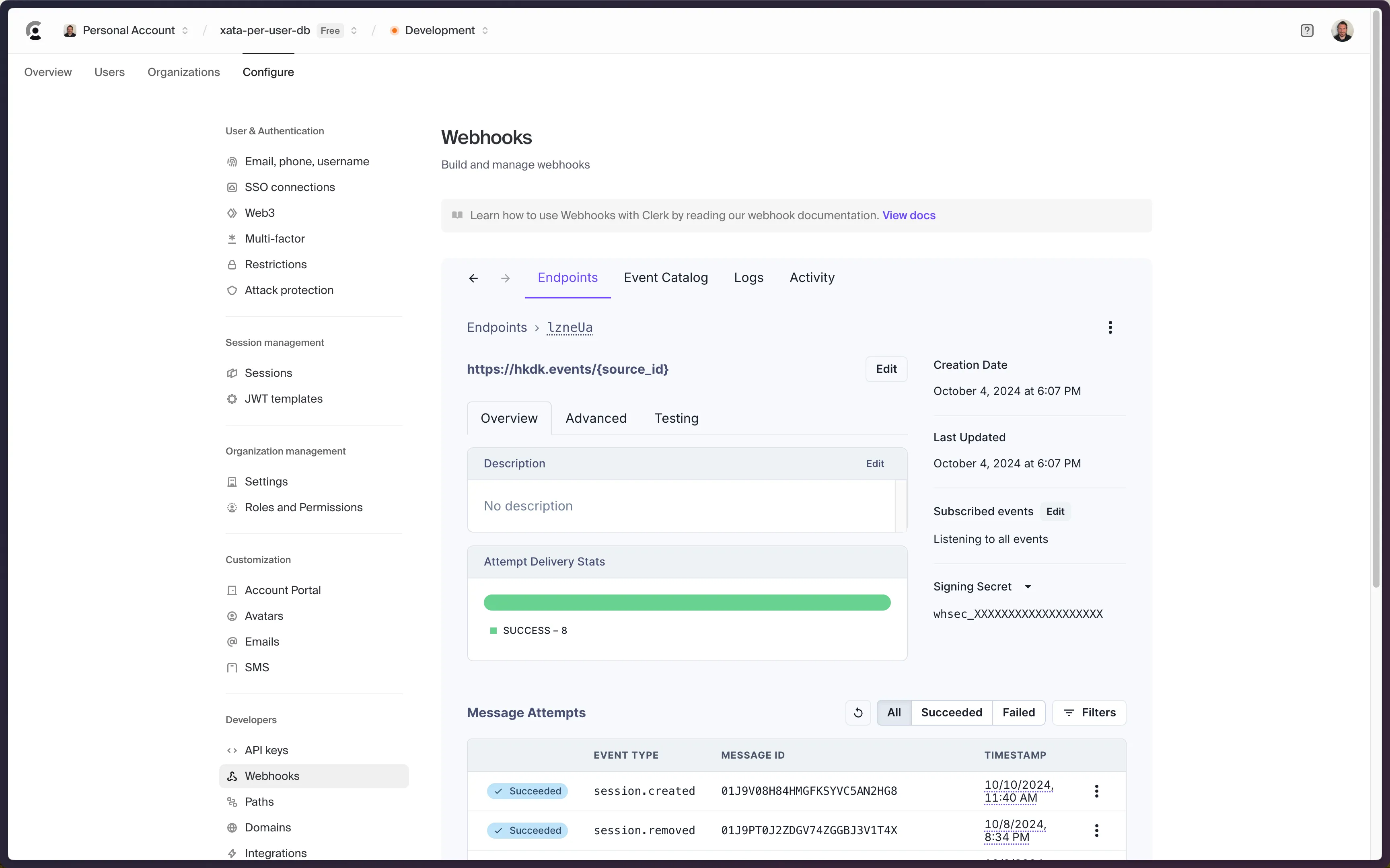Open the Overview top navigation tab

pyautogui.click(x=48, y=72)
